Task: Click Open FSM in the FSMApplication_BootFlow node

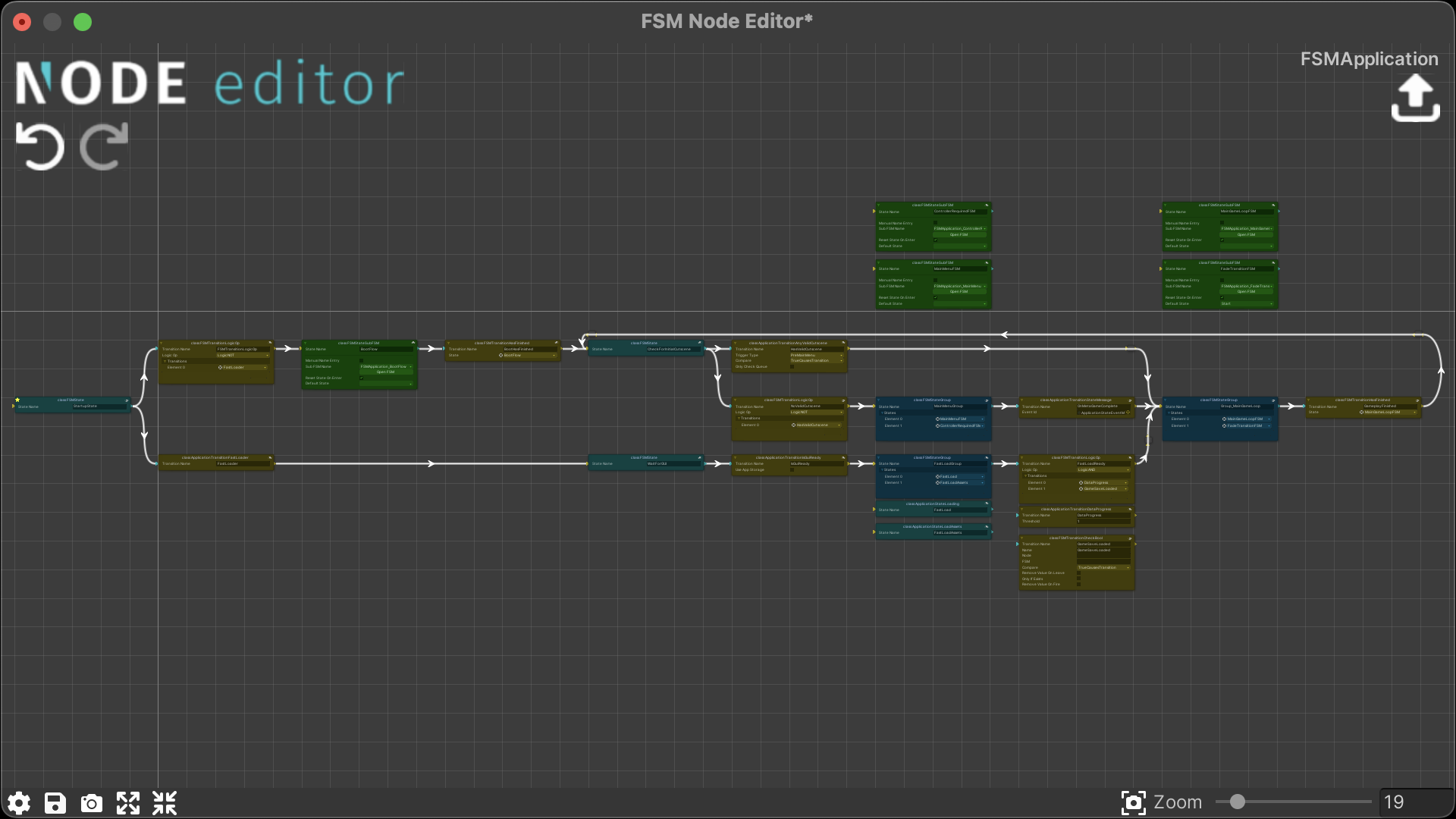Action: coord(386,372)
